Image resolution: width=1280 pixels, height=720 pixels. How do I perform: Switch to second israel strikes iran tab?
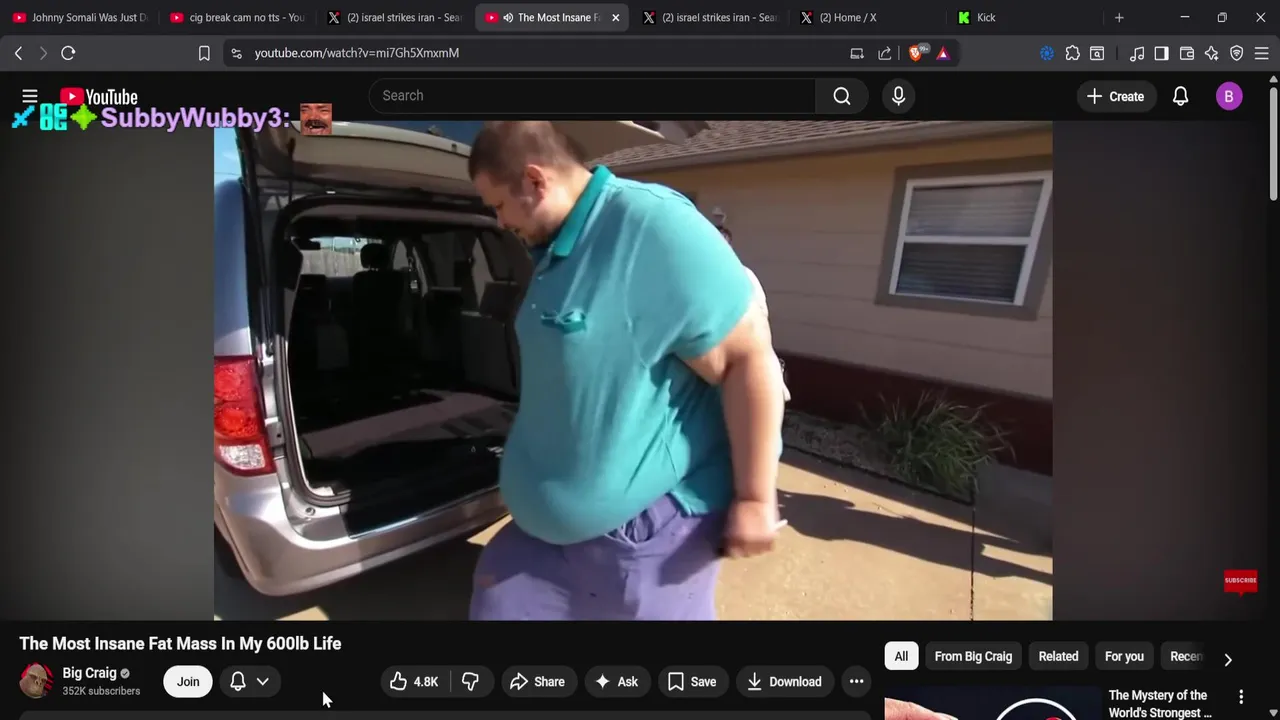tap(710, 17)
